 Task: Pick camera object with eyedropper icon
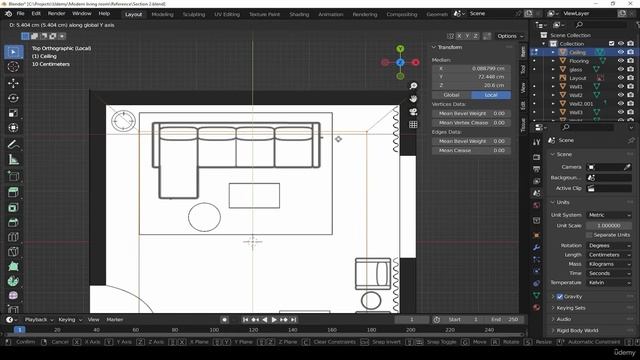(627, 167)
